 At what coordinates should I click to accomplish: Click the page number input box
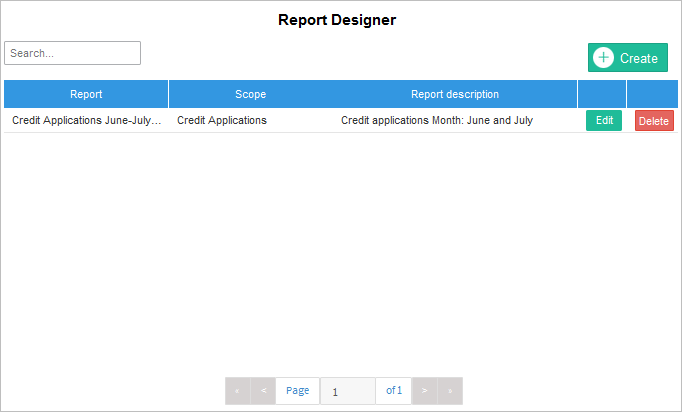347,391
